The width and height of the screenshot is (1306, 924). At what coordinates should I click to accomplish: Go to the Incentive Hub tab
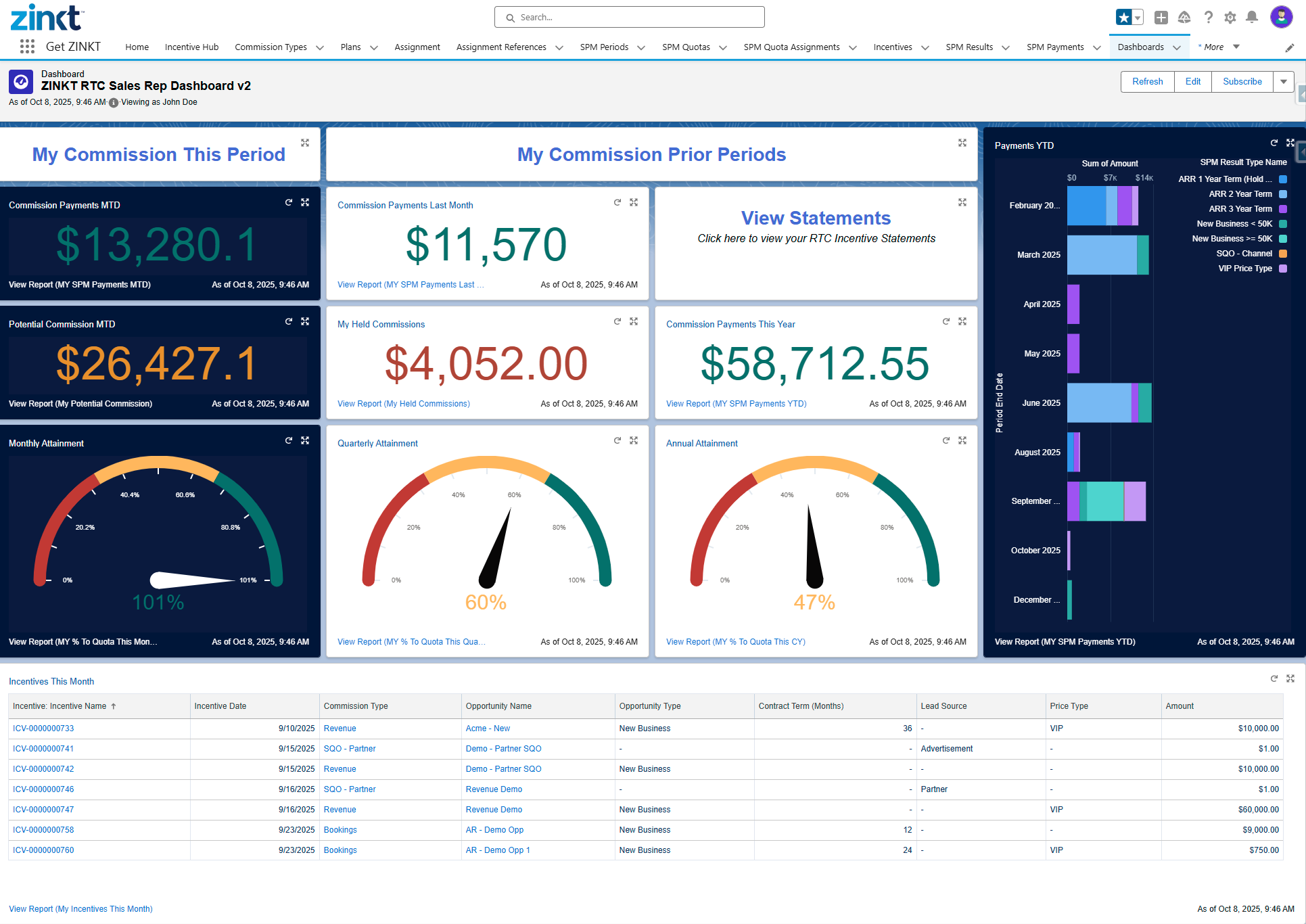coord(191,47)
